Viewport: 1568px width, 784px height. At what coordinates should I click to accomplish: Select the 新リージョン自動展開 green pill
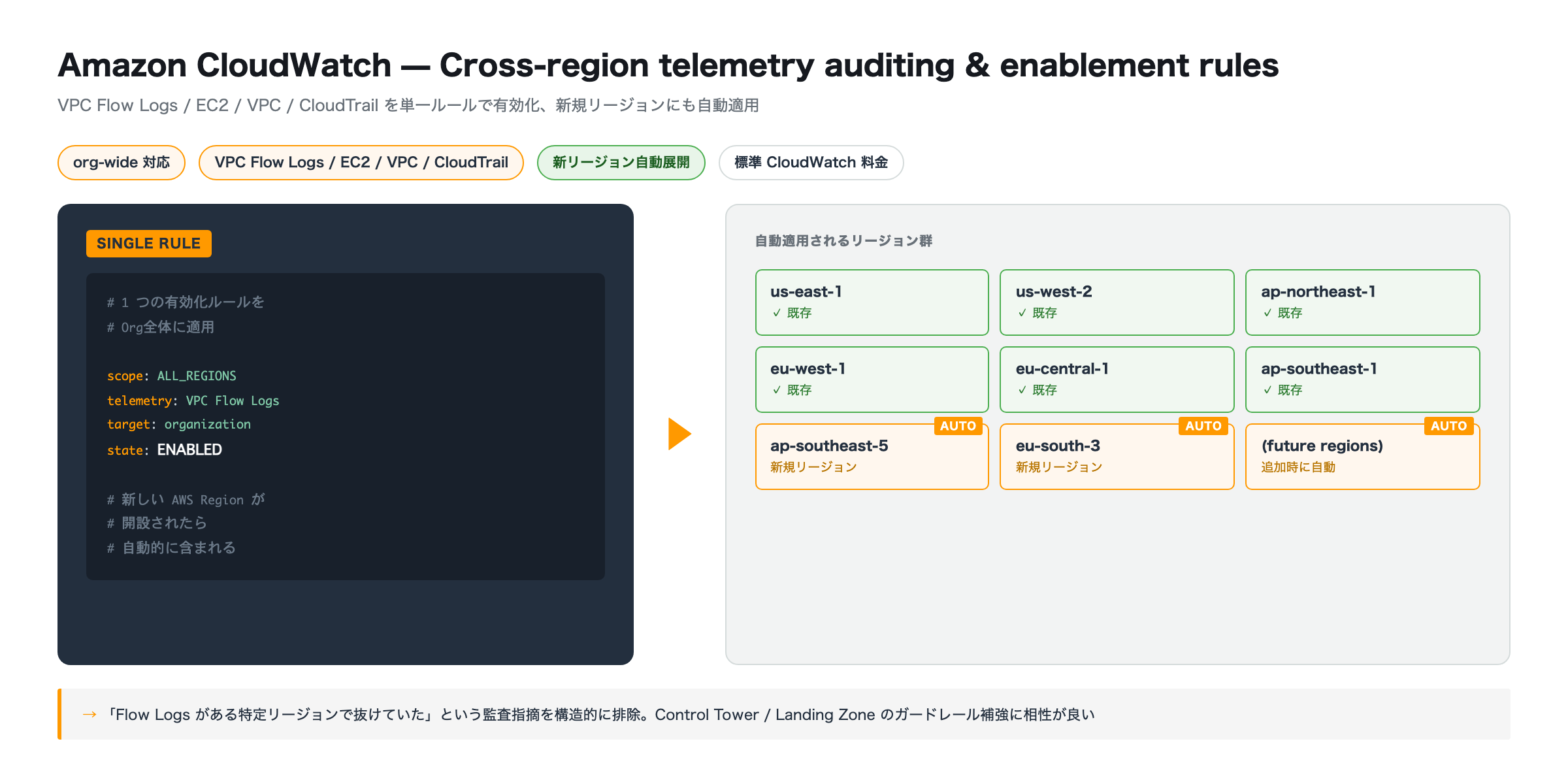(x=621, y=163)
